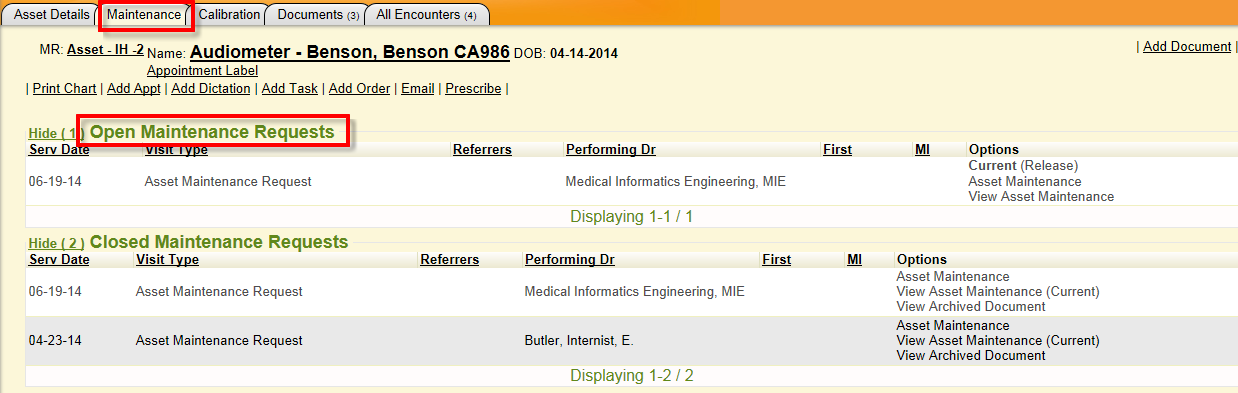Click the Add Order link
Screen dimensions: 1238x393
359,88
